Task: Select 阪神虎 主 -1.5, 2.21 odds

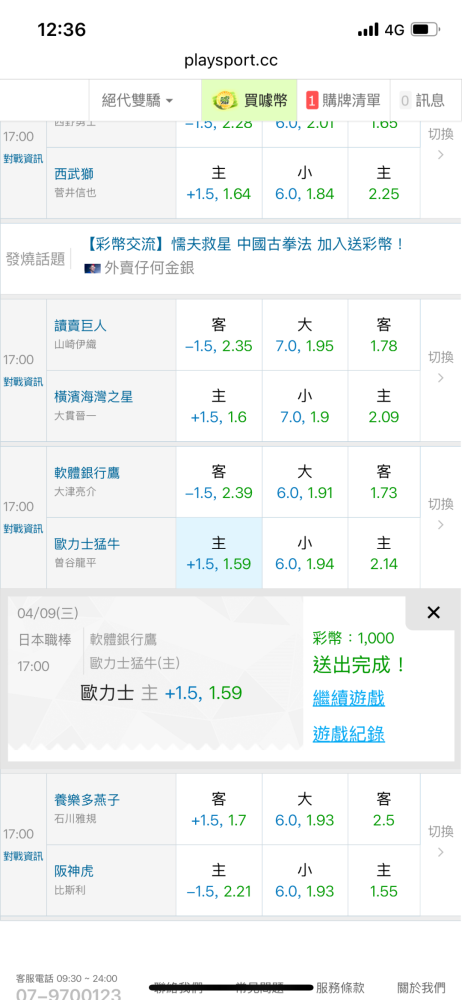Action: tap(219, 880)
